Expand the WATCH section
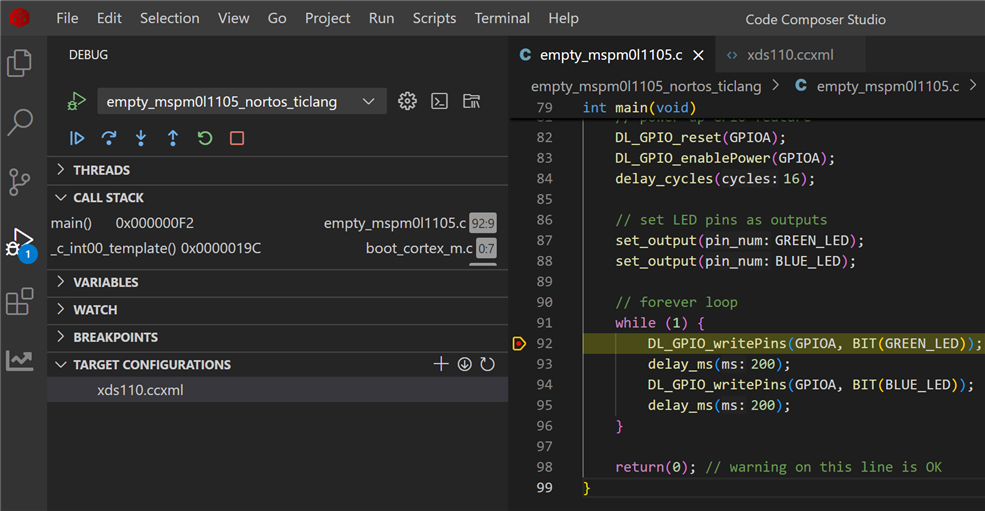This screenshot has height=511, width=985. 61,309
